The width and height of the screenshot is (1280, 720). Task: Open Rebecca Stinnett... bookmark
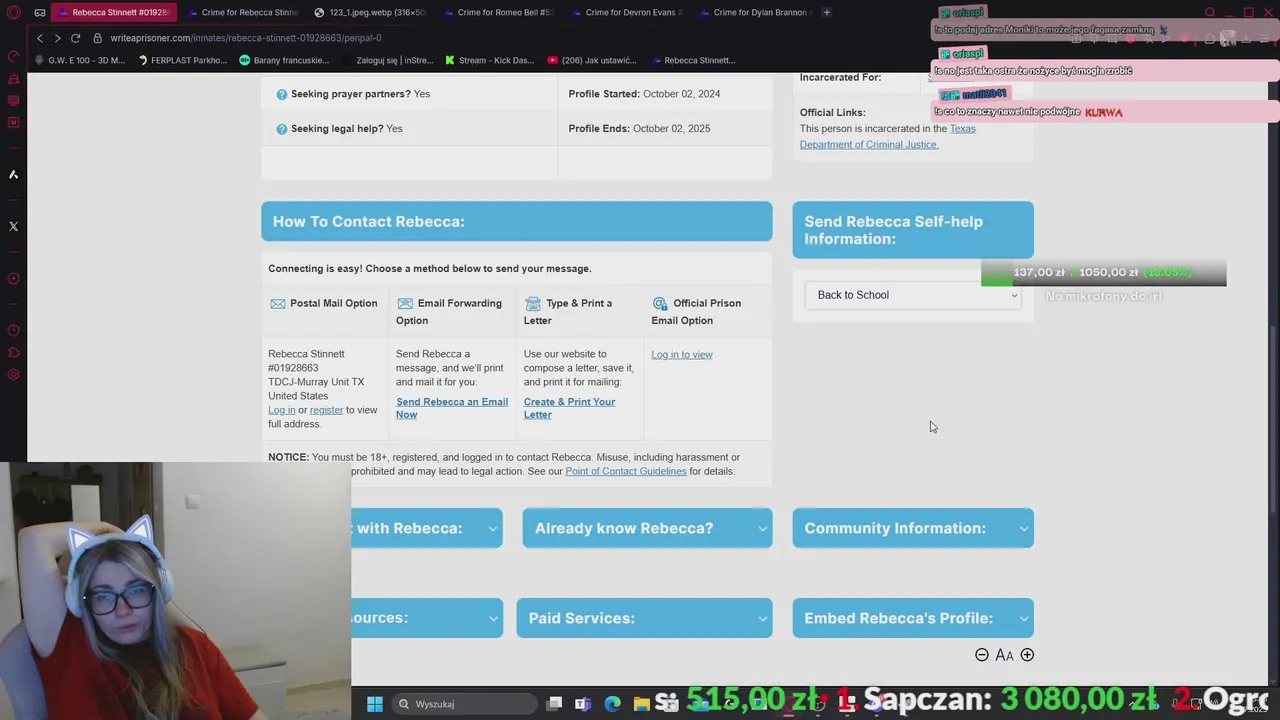pyautogui.click(x=693, y=60)
